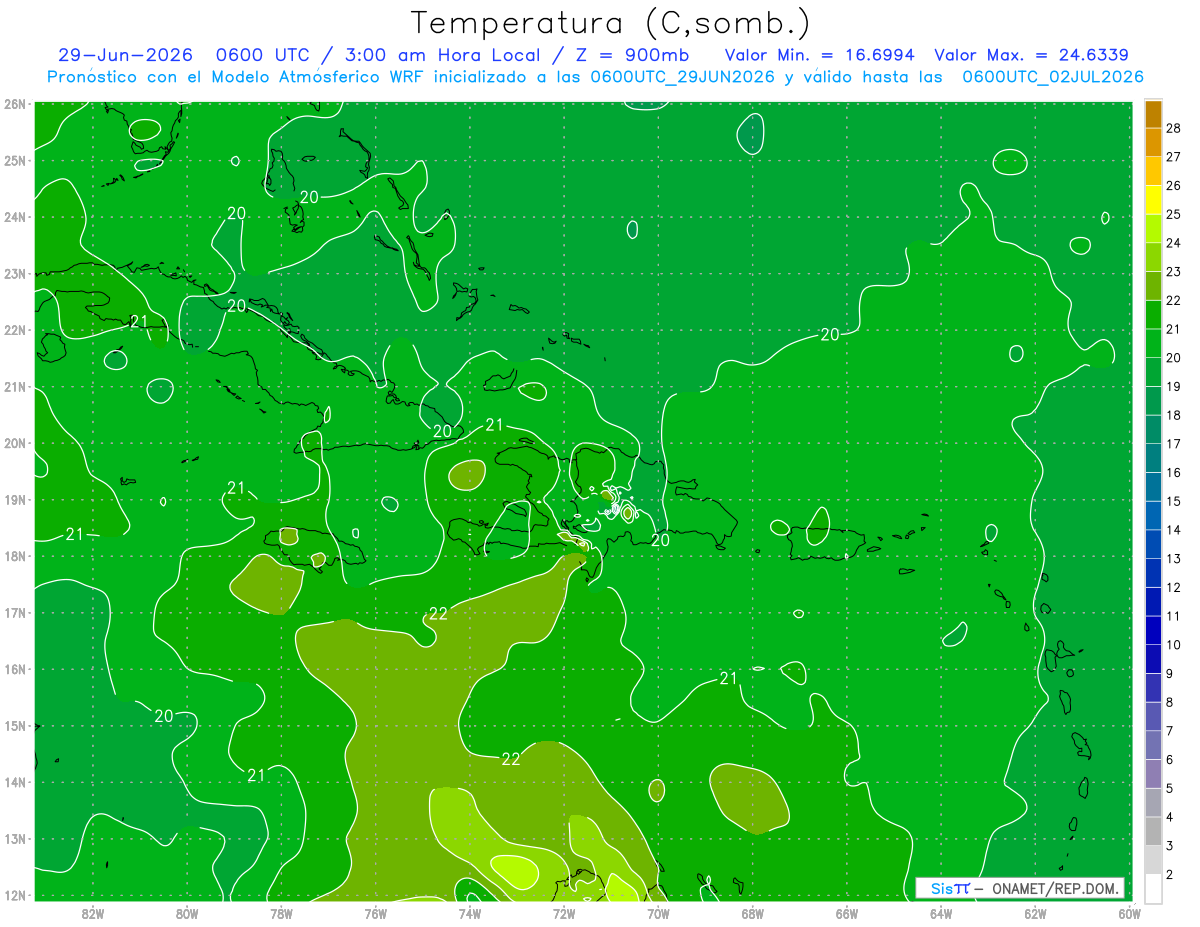Click the '70W' longitude axis label
The height and width of the screenshot is (927, 1200).
click(658, 913)
